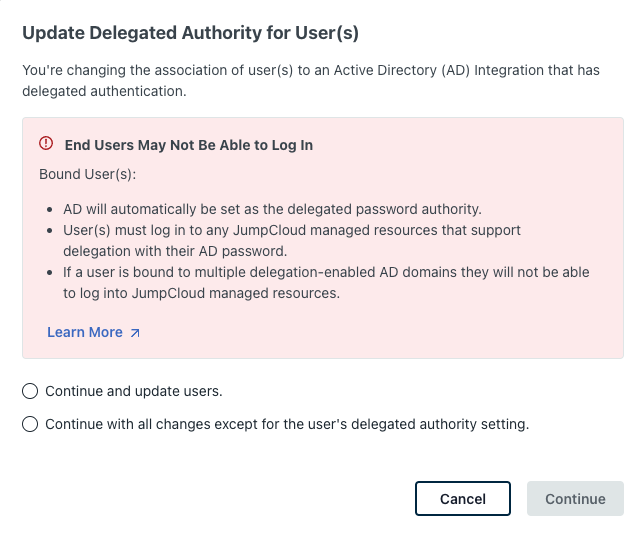Click the bullet dot before 'If a user is bound'
Image resolution: width=644 pixels, height=537 pixels.
50,272
